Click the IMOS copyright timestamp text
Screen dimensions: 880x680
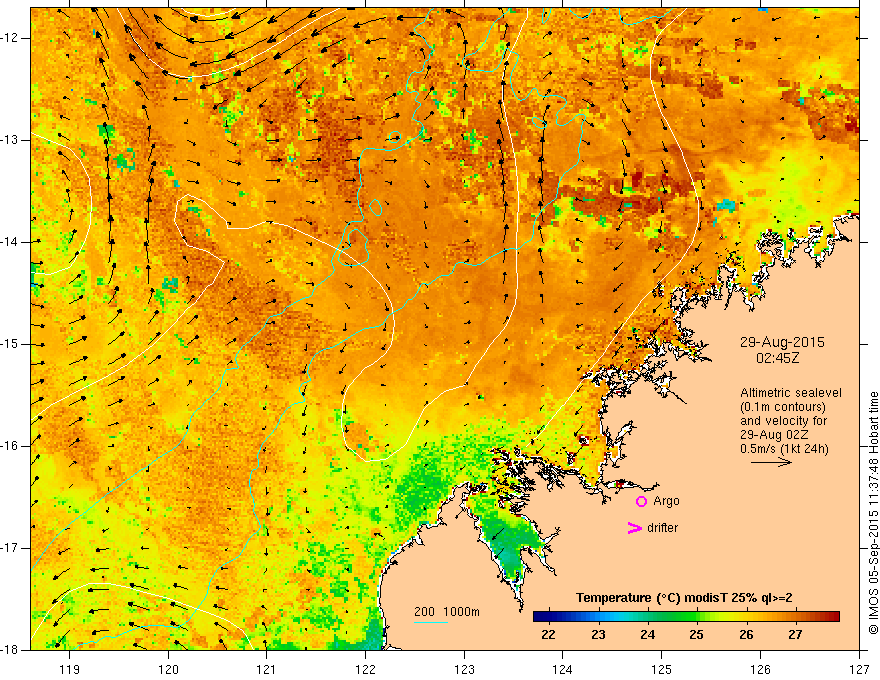click(x=873, y=513)
